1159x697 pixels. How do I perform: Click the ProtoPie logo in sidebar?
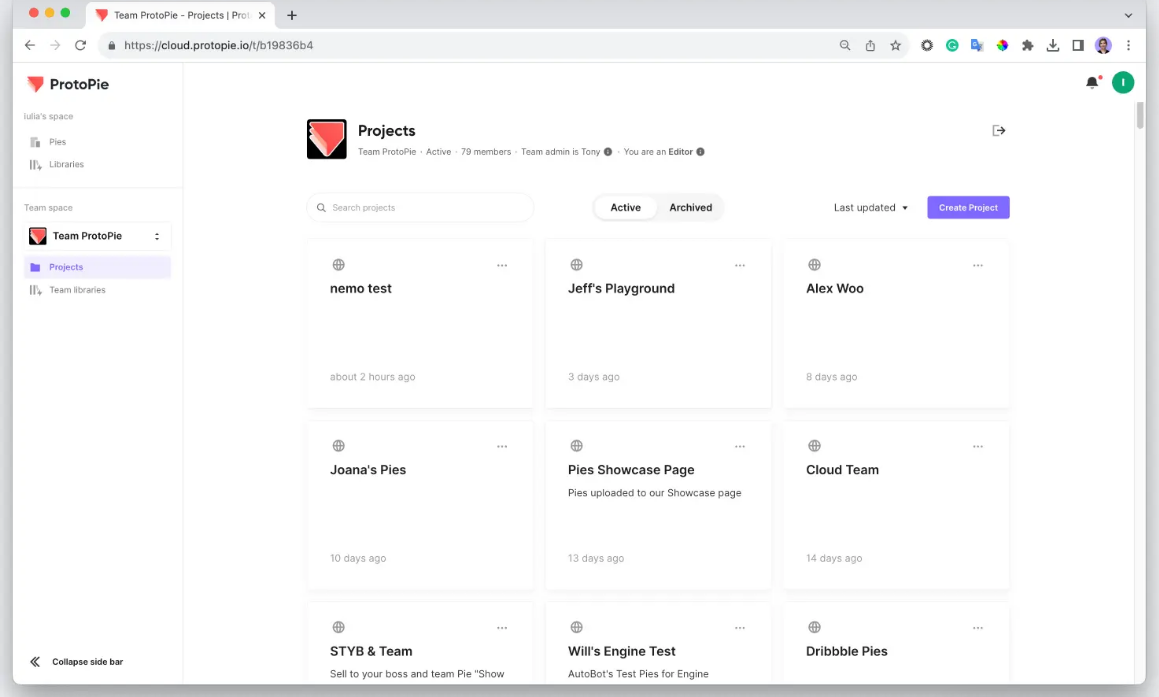pos(68,84)
